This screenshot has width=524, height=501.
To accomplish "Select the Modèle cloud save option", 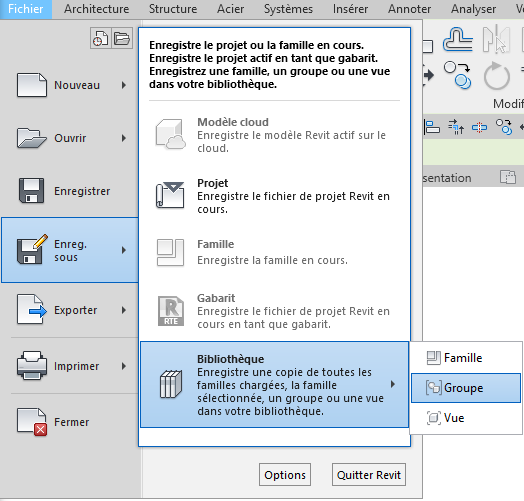I will (275, 135).
